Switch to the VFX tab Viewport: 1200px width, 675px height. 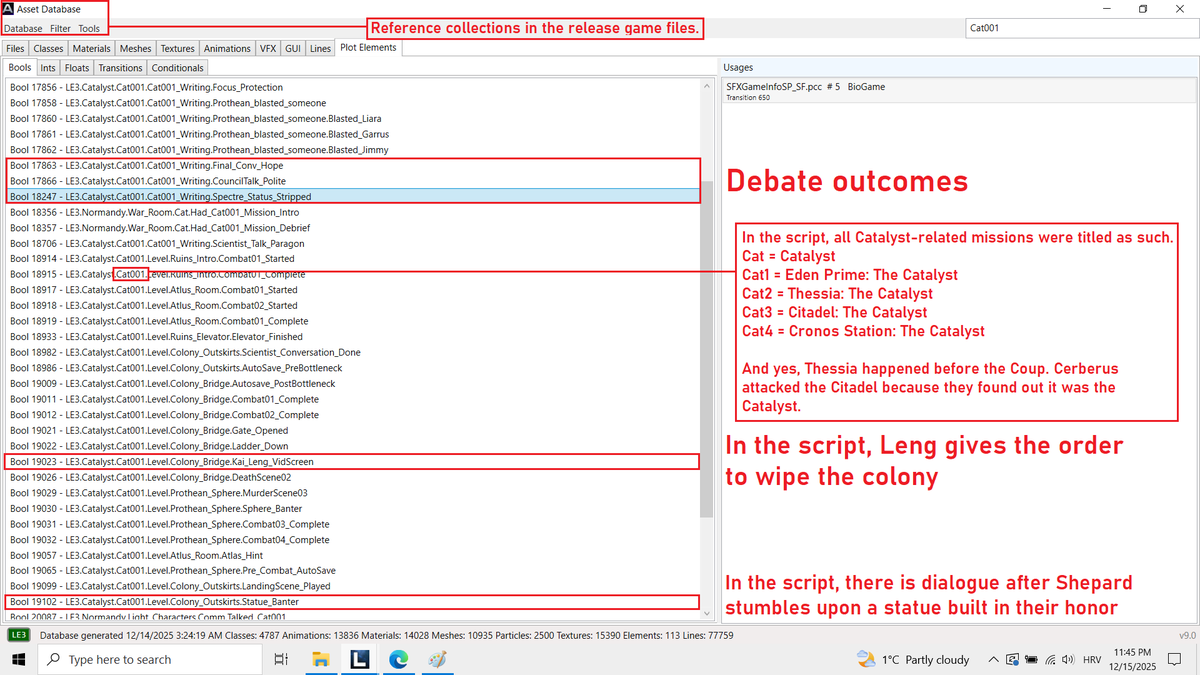click(x=268, y=48)
